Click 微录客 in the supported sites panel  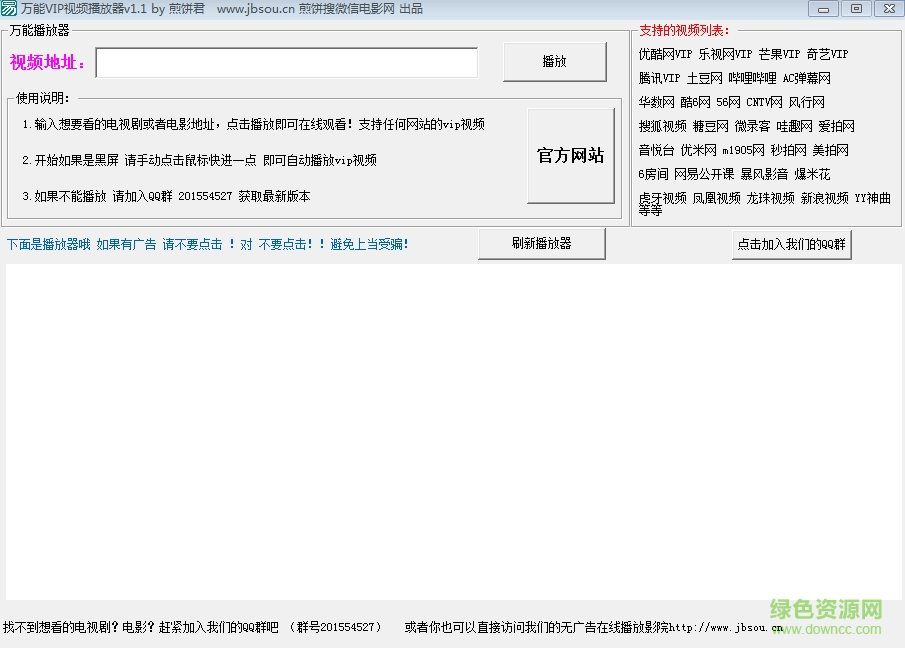coord(752,127)
